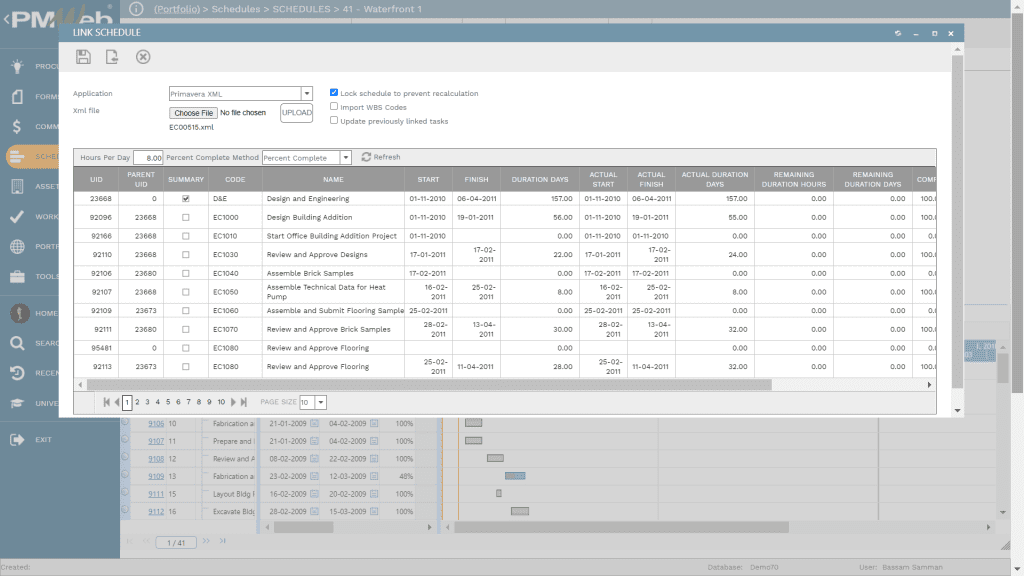This screenshot has height=576, width=1024.
Task: Open Percent Complete Method dropdown
Action: click(x=345, y=157)
